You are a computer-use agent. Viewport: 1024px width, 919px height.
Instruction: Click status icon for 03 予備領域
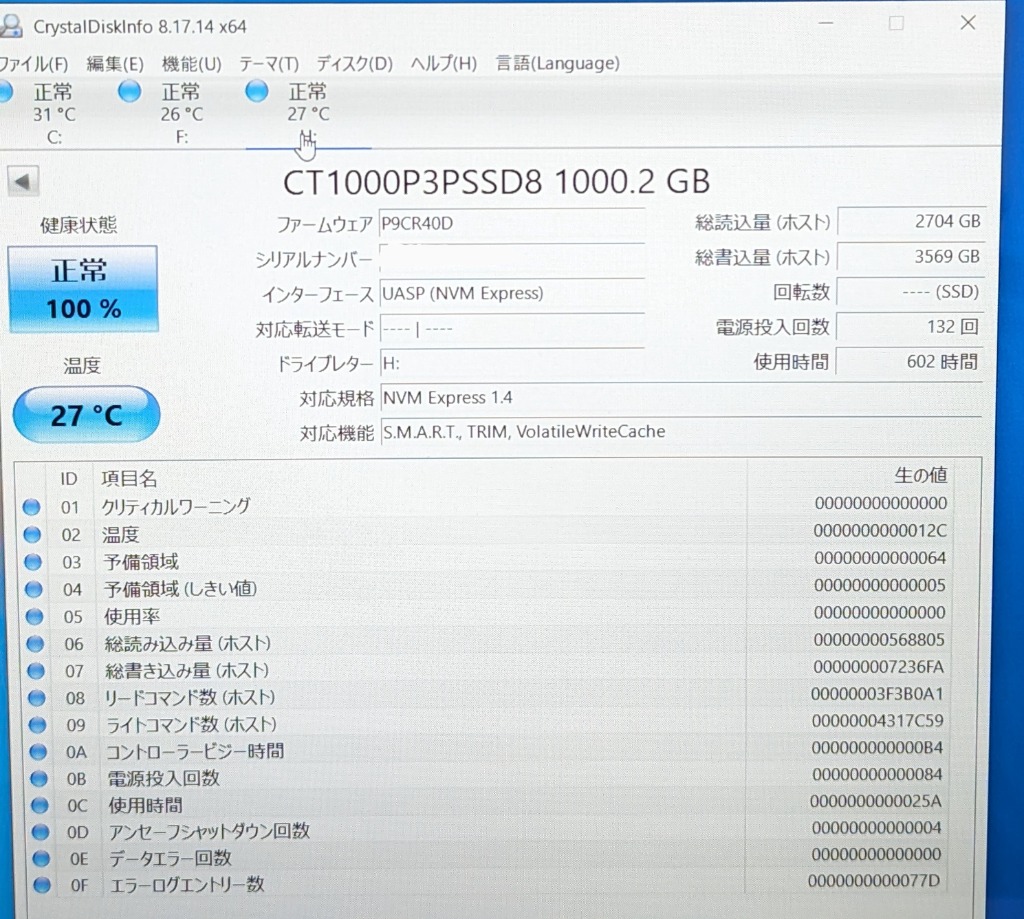click(33, 562)
